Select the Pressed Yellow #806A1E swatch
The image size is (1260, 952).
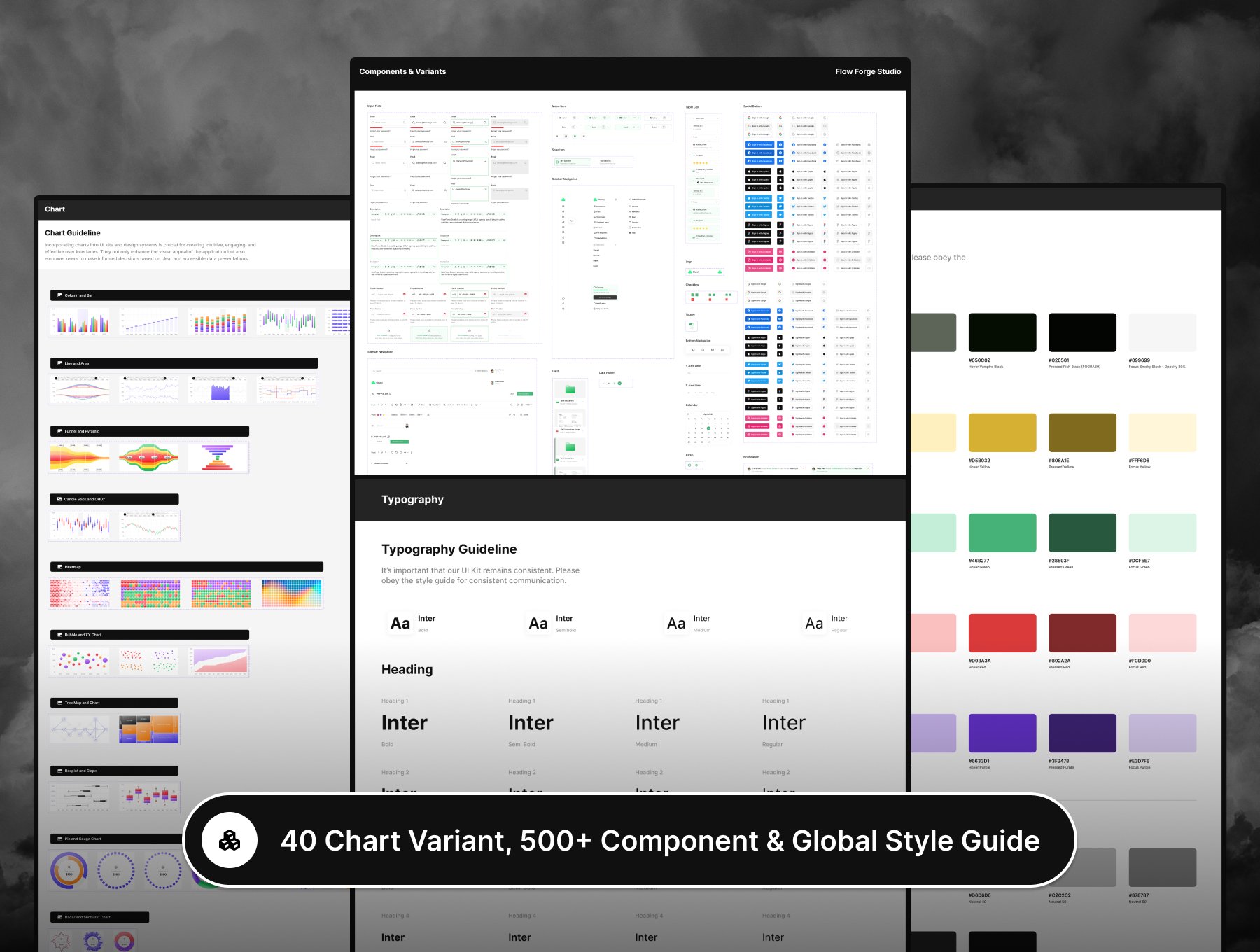point(1082,433)
